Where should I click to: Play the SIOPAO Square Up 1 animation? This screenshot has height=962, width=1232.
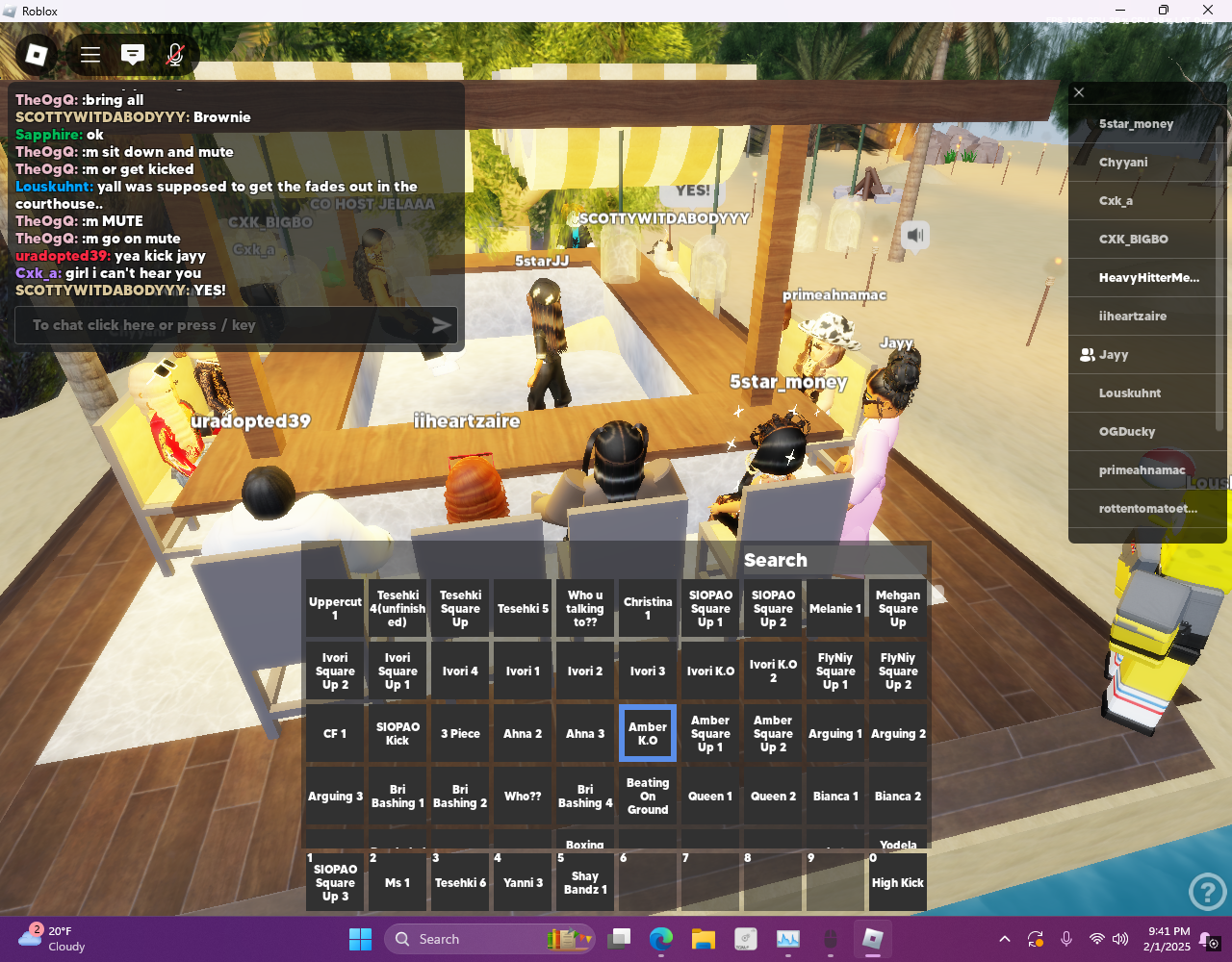[x=710, y=608]
